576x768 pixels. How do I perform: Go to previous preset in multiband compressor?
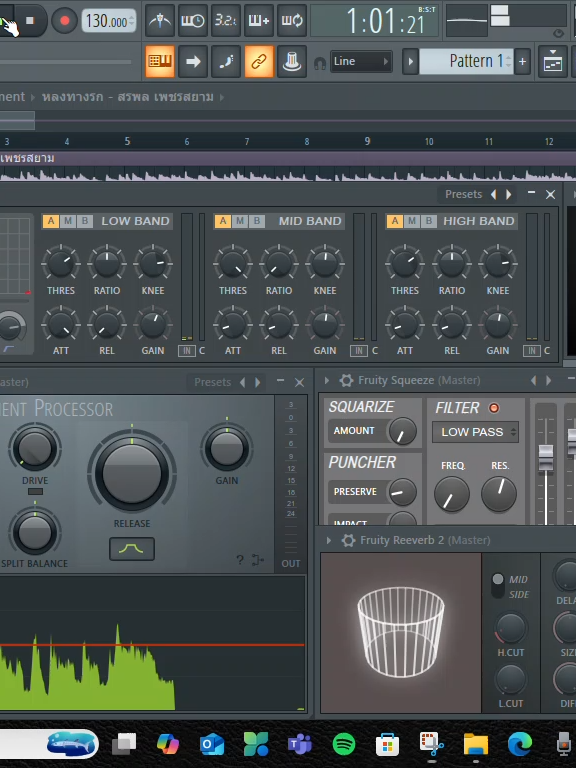point(494,194)
